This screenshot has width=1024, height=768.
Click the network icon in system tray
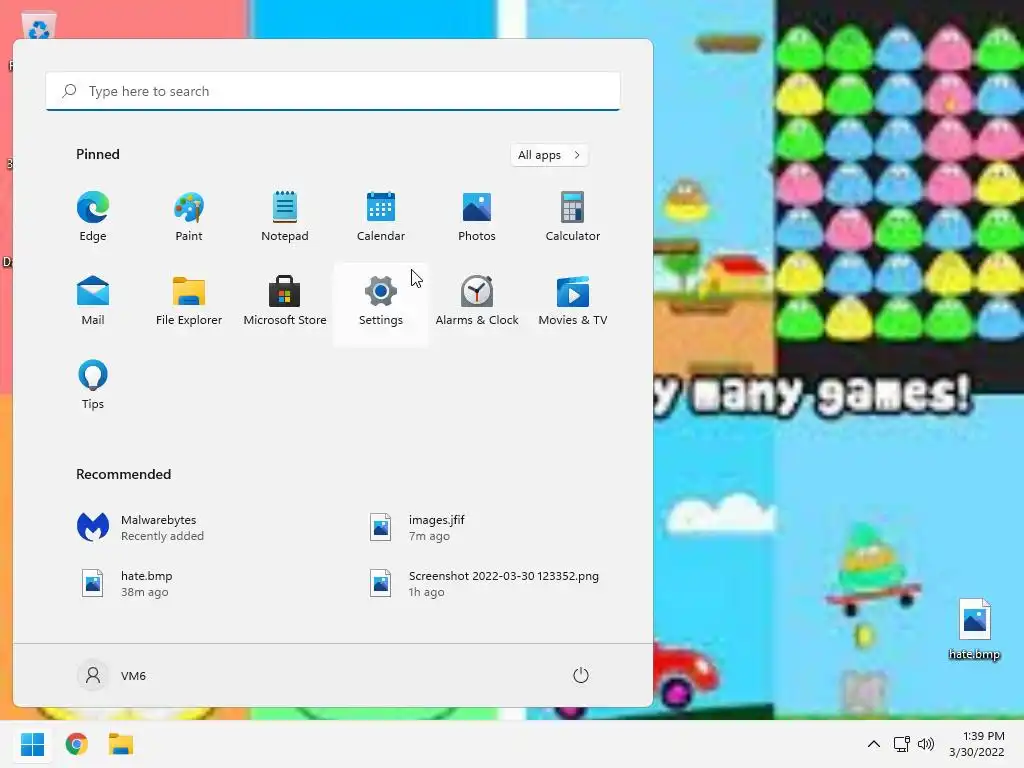click(x=902, y=744)
